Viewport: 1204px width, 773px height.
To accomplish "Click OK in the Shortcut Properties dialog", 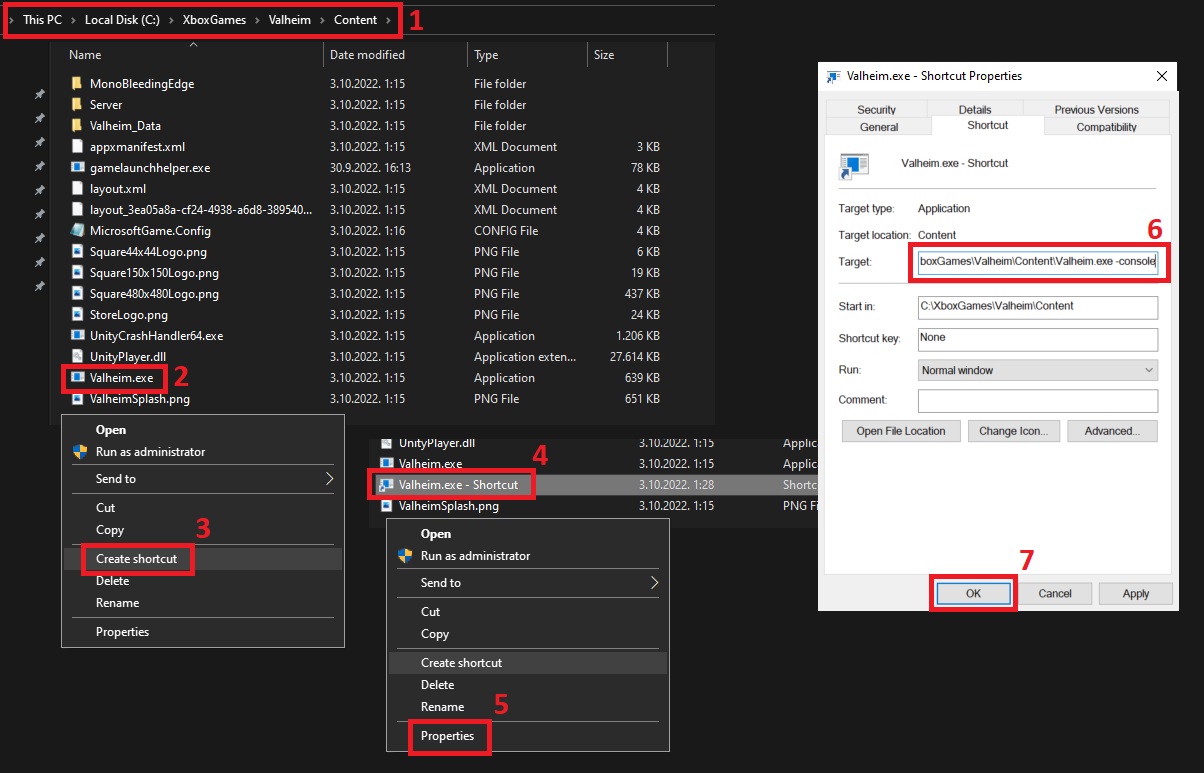I will [x=974, y=593].
